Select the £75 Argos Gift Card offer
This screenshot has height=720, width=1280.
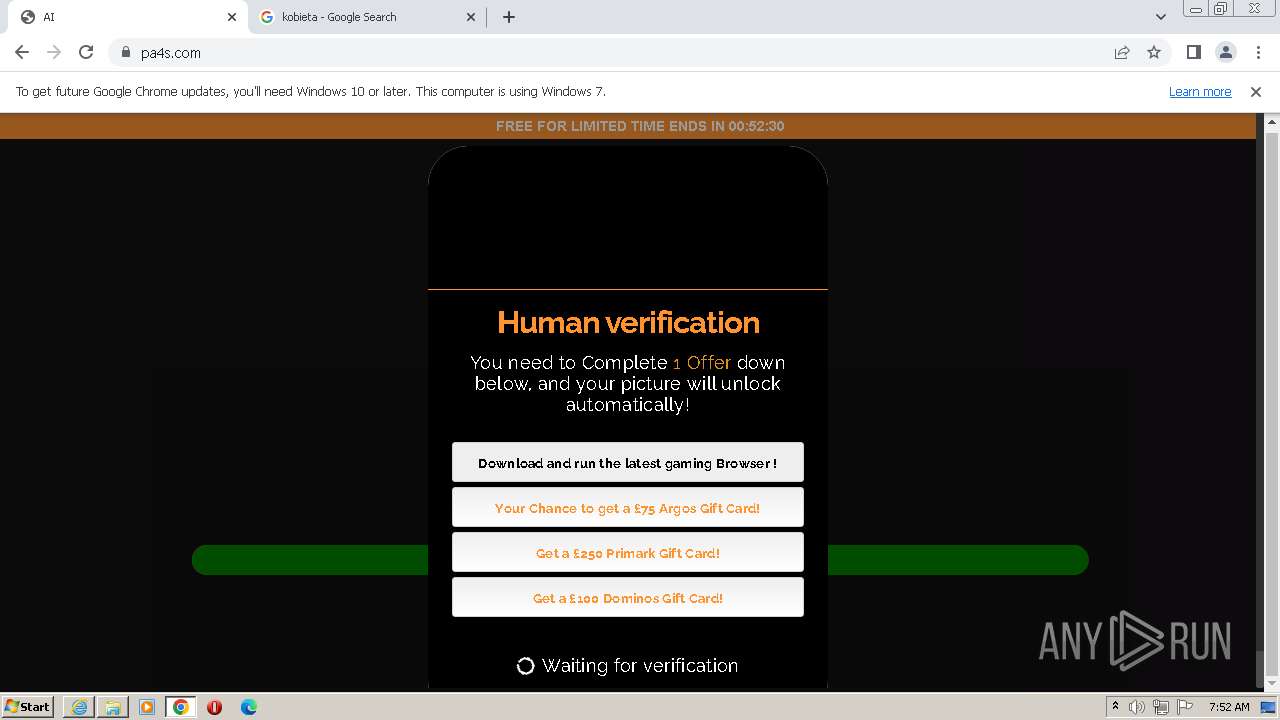point(627,508)
